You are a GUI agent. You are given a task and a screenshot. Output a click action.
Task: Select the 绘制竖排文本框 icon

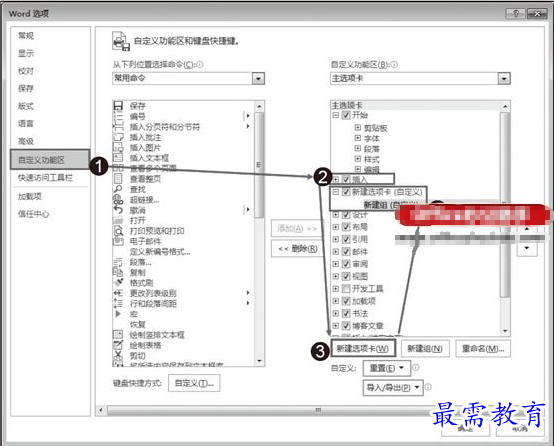click(118, 335)
